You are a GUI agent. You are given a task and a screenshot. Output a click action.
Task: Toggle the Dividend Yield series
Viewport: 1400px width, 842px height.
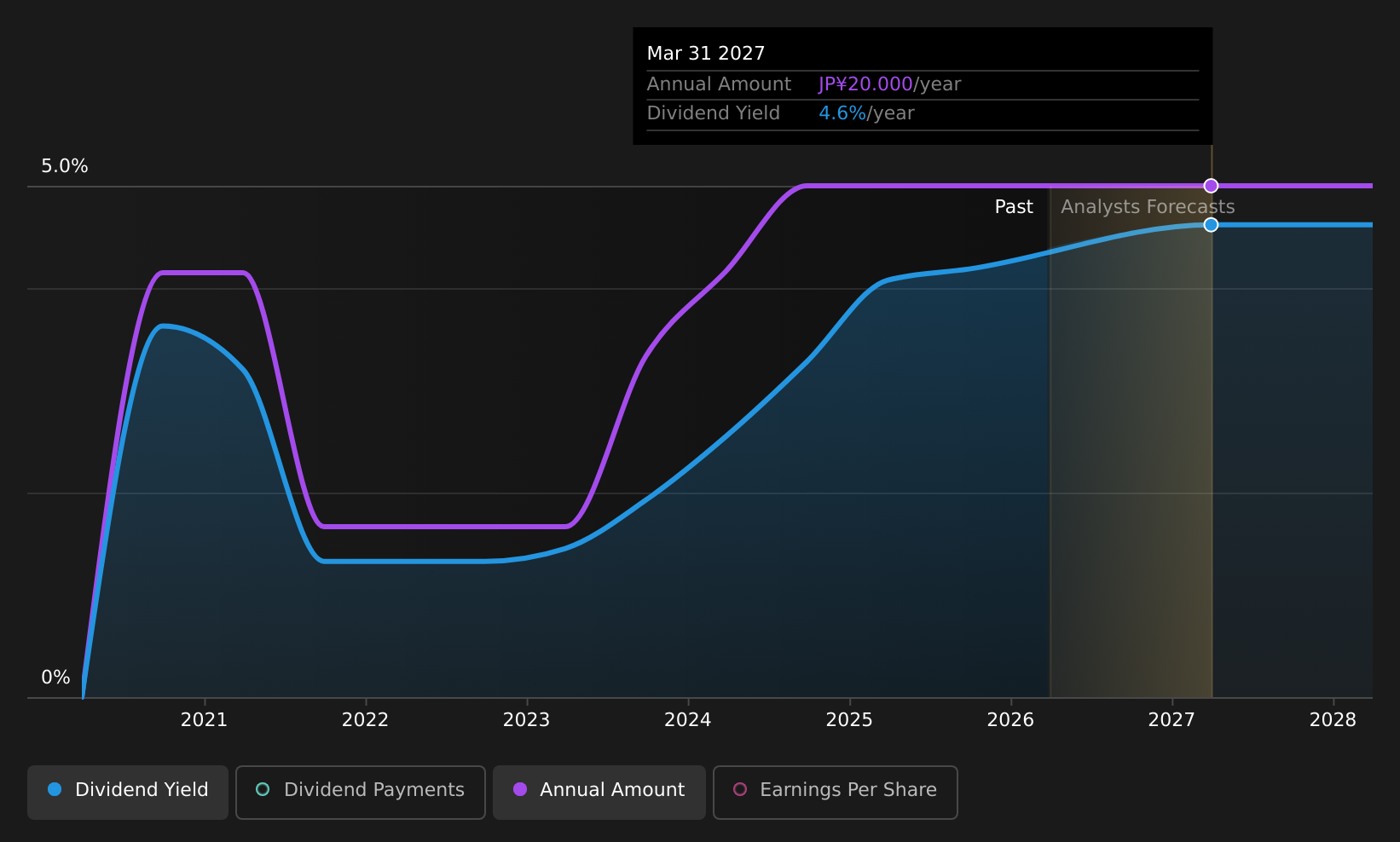pos(128,792)
